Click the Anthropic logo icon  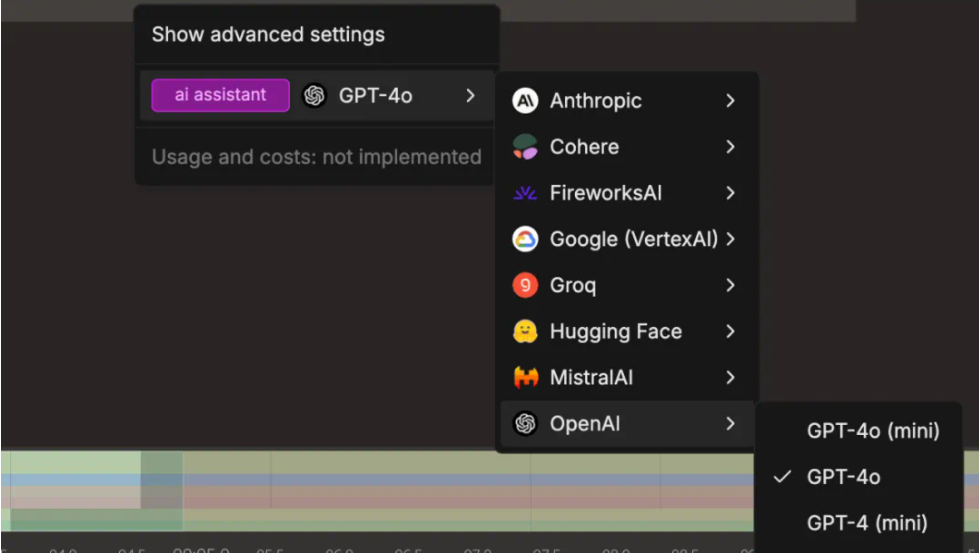[x=525, y=100]
